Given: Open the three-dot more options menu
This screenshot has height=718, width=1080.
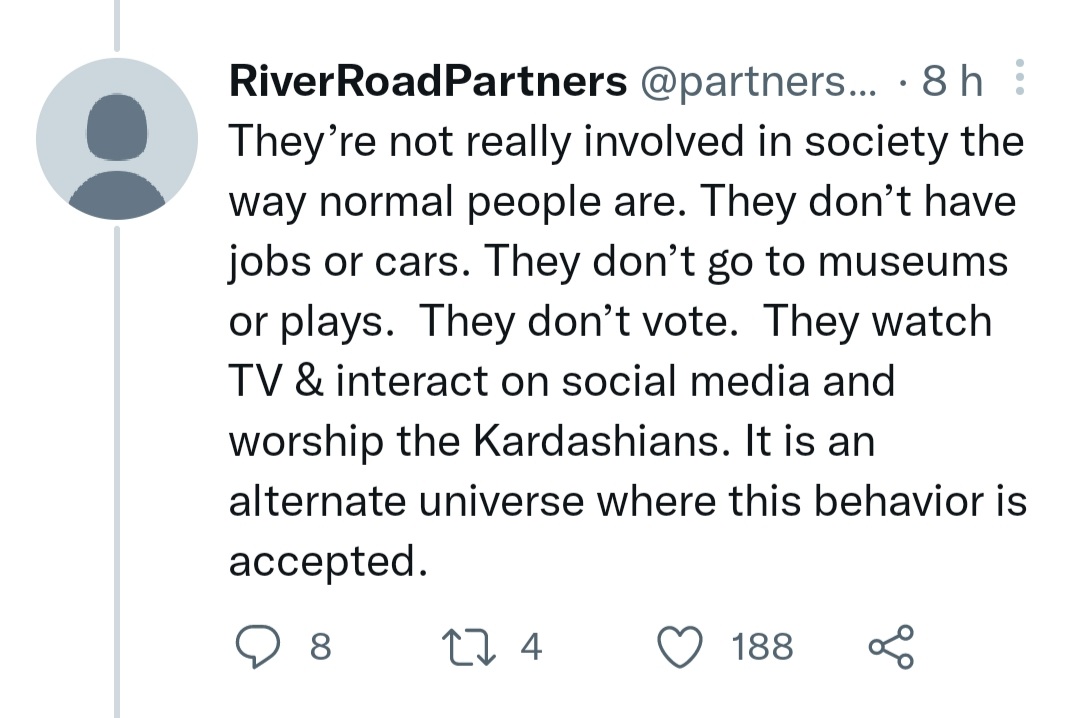Looking at the screenshot, I should 1019,78.
